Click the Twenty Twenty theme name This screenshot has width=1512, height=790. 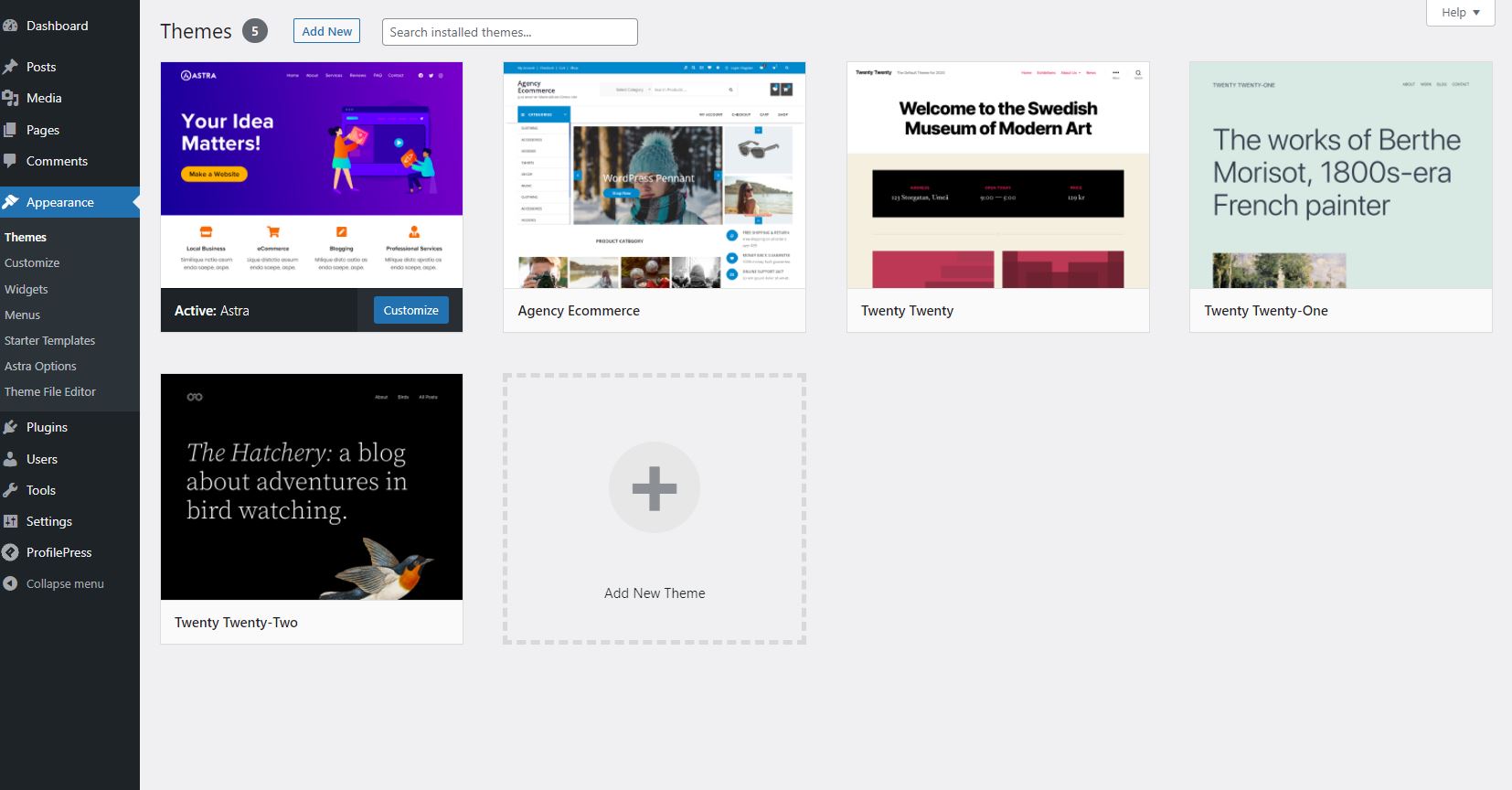[907, 311]
